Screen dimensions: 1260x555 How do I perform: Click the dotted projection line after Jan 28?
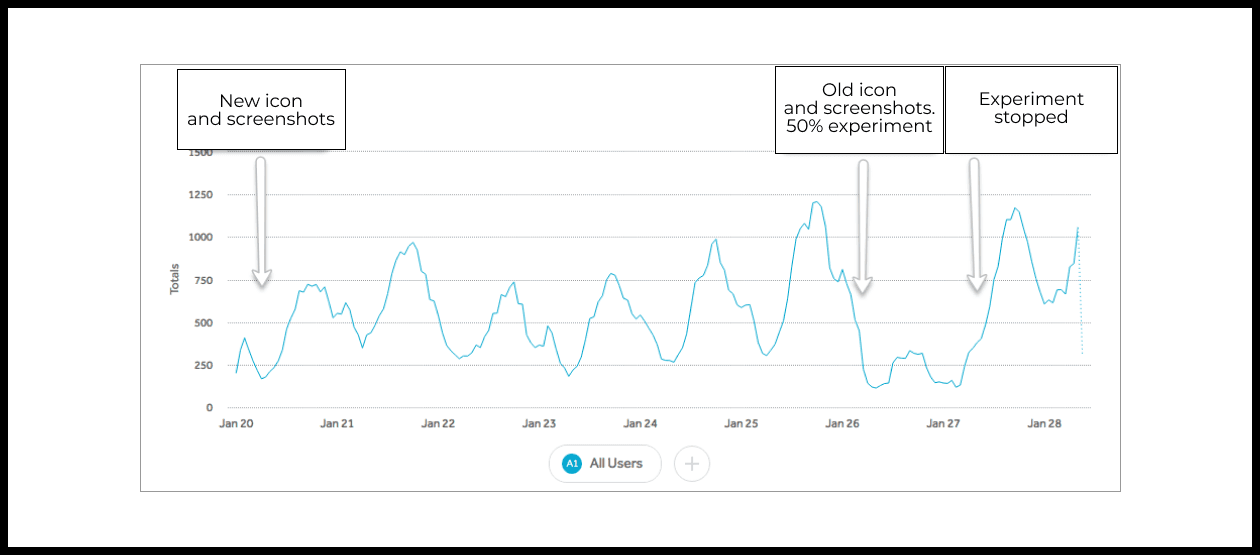(x=1080, y=290)
